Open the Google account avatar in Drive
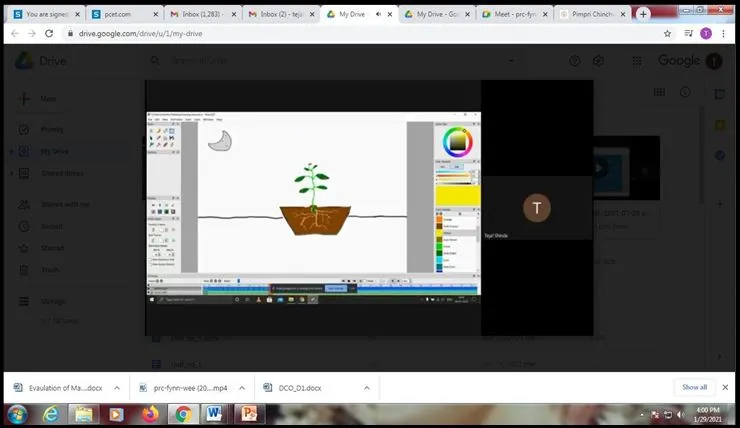Screen dimensions: 740x428 point(714,61)
